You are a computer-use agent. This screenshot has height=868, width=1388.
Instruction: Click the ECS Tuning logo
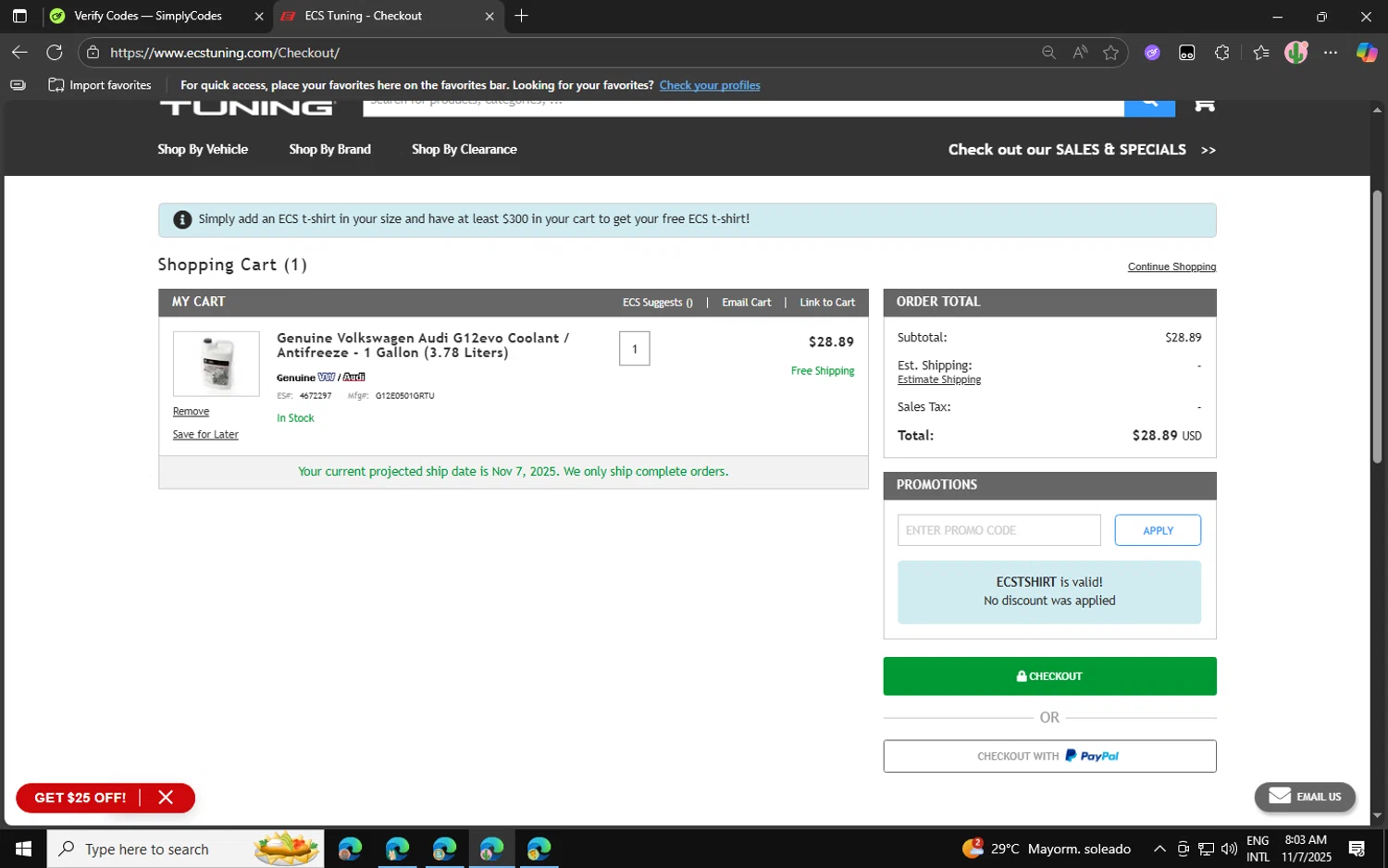point(246,107)
